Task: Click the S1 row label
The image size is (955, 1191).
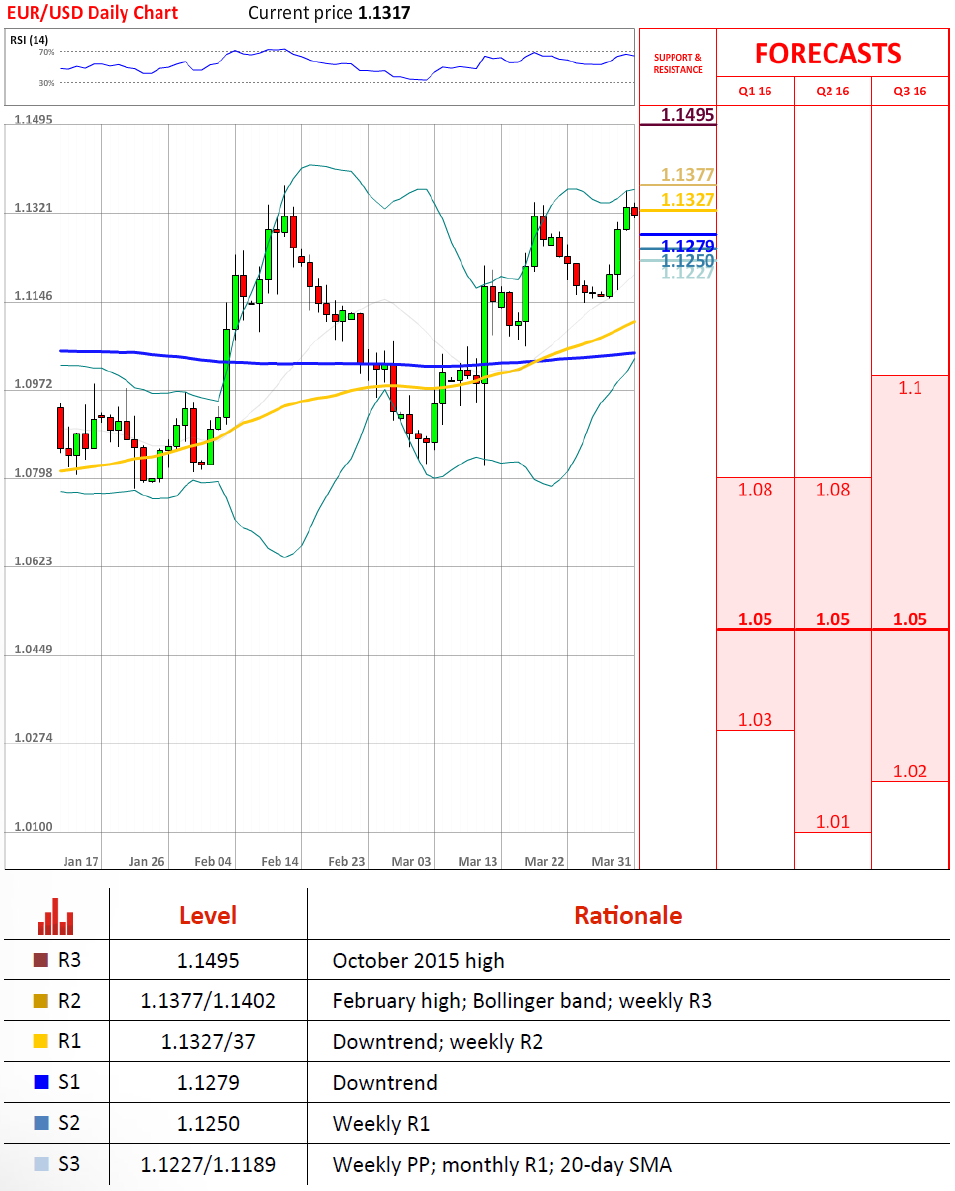Action: click(69, 1082)
